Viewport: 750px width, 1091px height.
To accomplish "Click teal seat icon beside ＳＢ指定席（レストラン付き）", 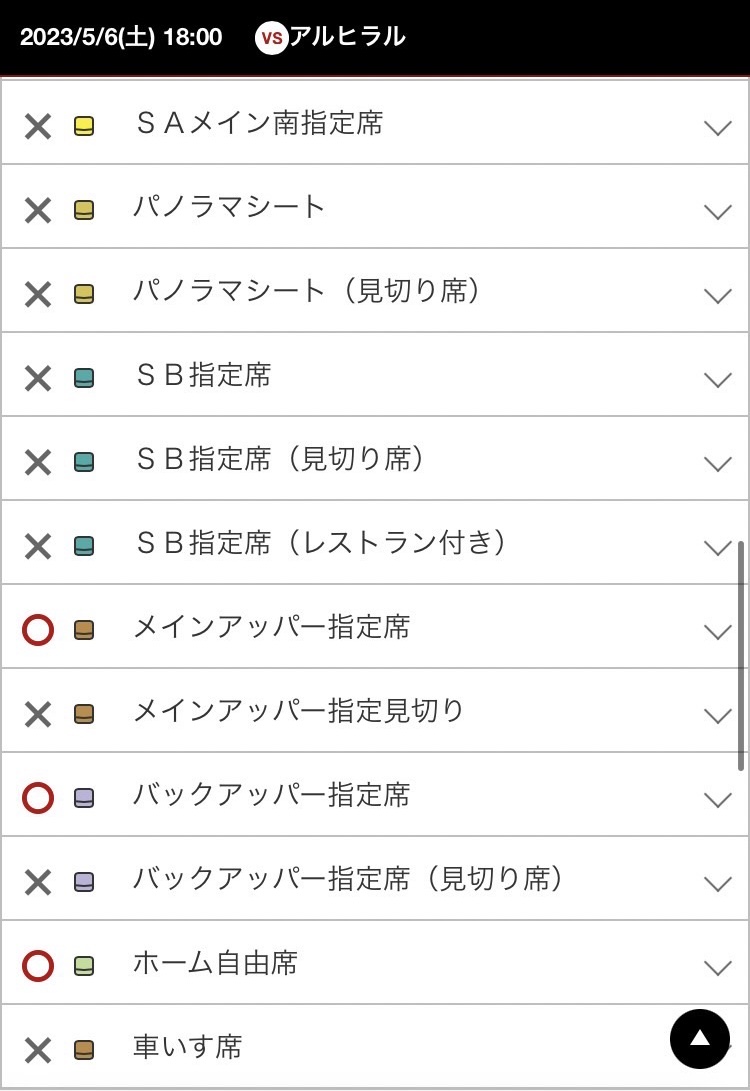I will coord(84,547).
